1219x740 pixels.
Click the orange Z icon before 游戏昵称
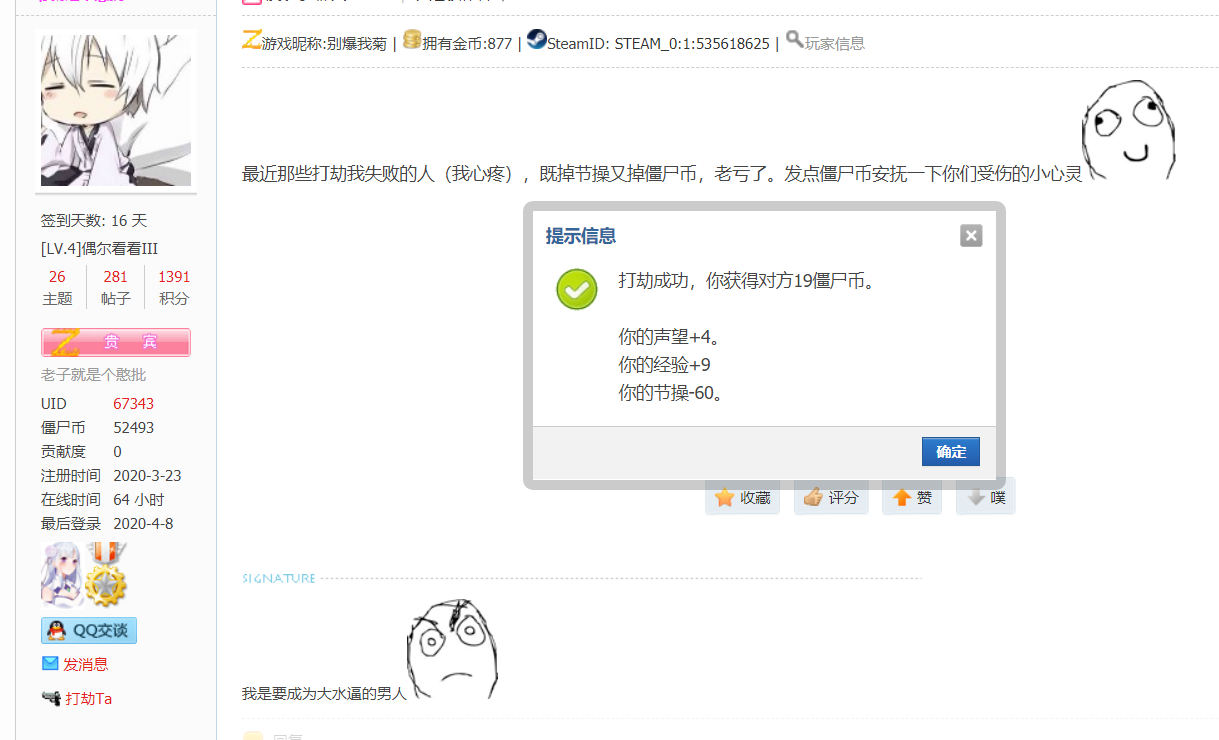point(250,40)
